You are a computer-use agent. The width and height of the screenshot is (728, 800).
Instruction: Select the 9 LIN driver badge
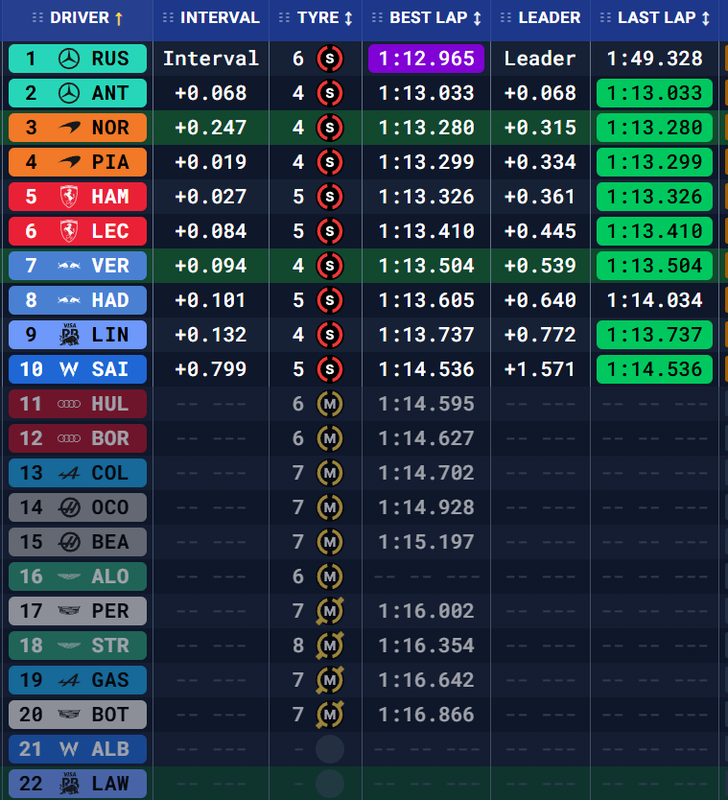click(x=78, y=335)
